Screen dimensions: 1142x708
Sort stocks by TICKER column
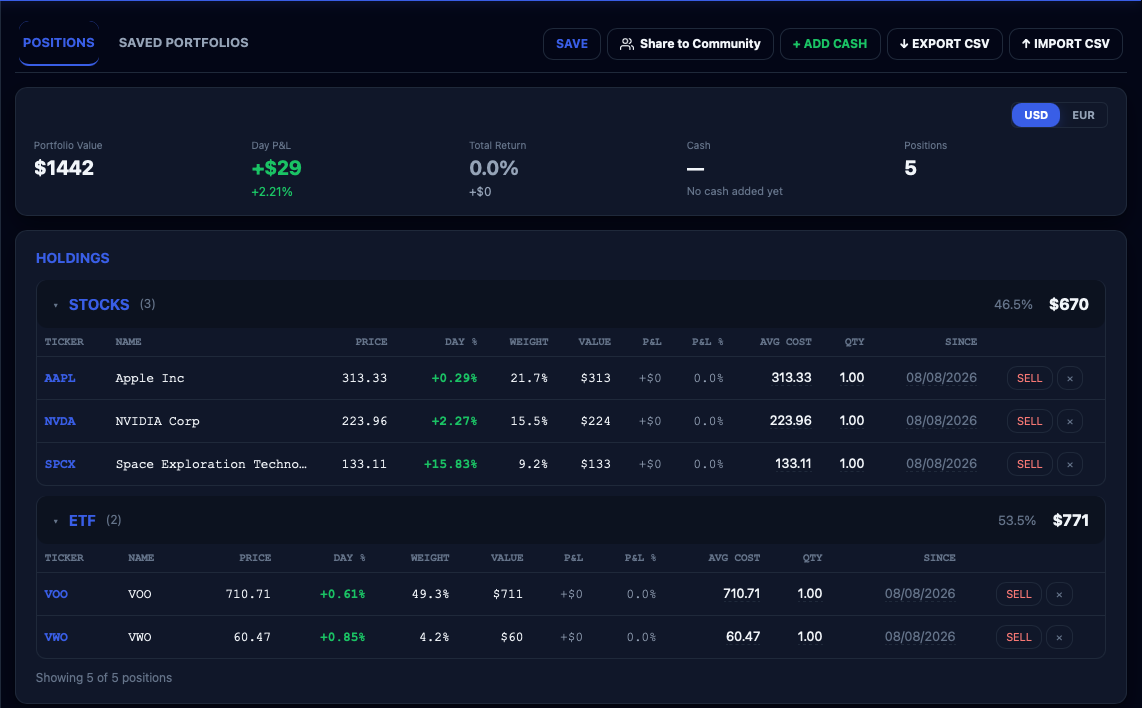[x=64, y=342]
